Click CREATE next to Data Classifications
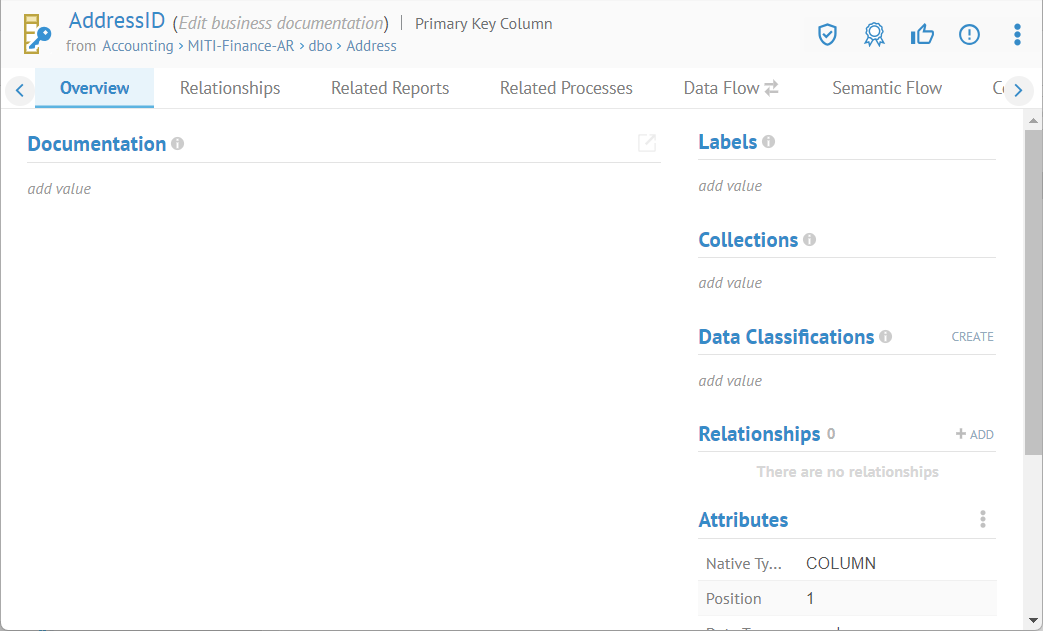This screenshot has height=631, width=1043. point(972,337)
